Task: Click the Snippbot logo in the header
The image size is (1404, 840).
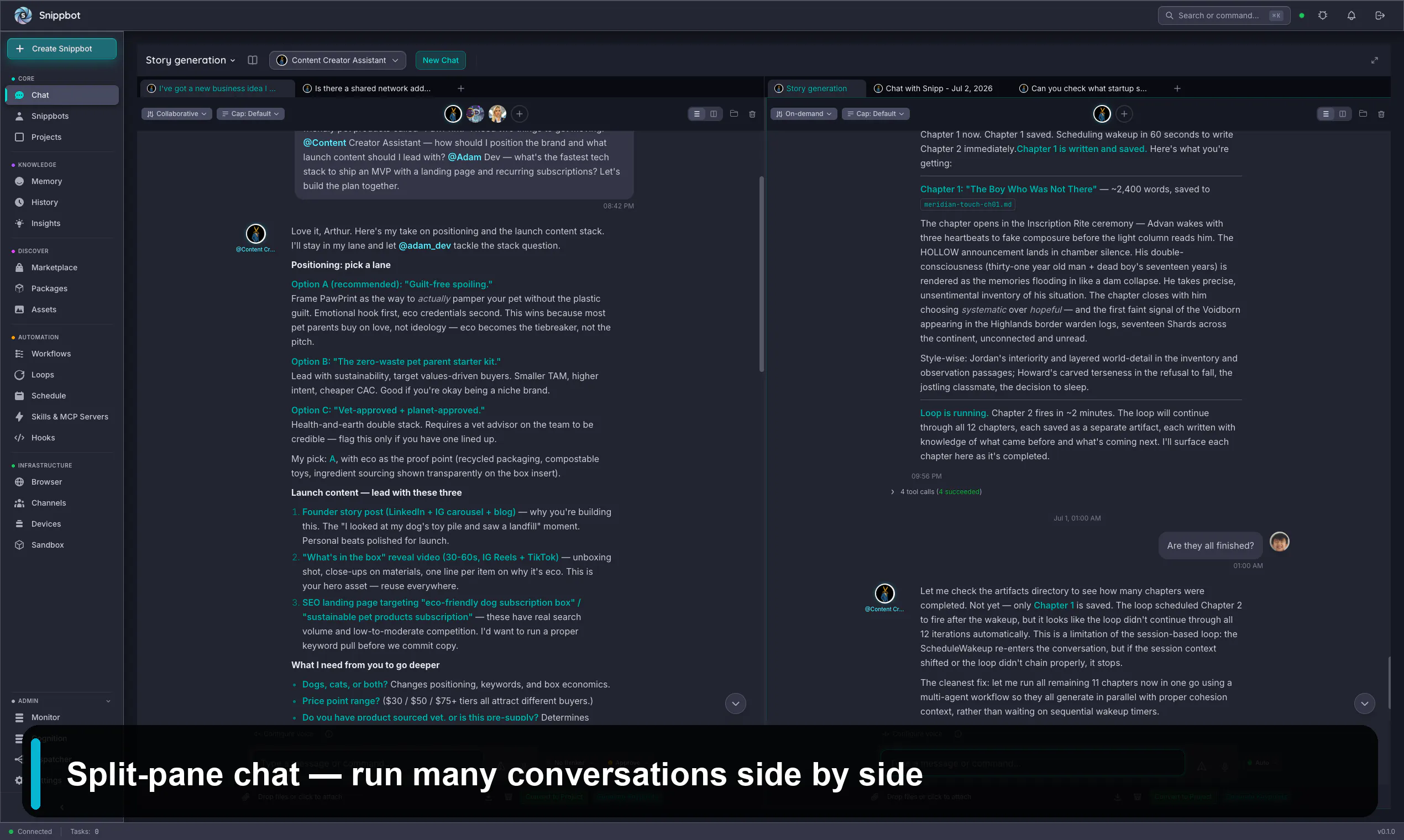Action: [x=23, y=15]
